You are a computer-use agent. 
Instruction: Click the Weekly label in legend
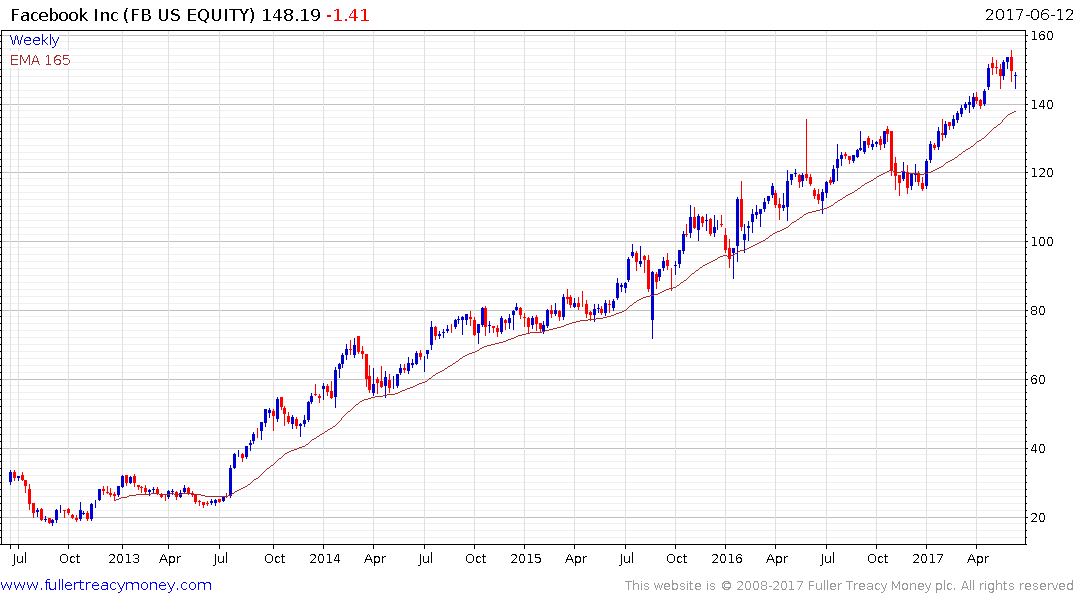34,40
